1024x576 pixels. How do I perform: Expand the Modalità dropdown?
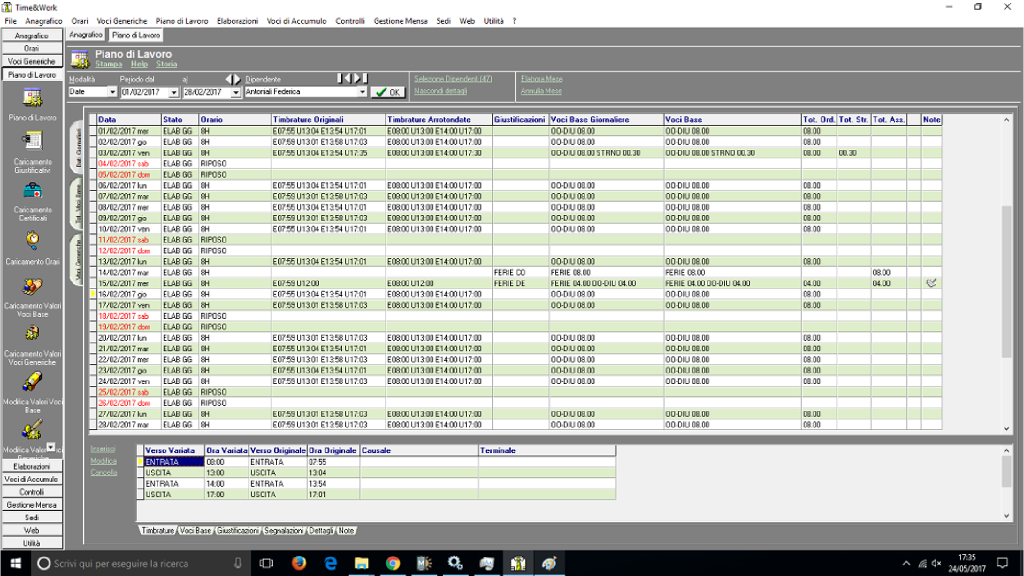pos(112,92)
